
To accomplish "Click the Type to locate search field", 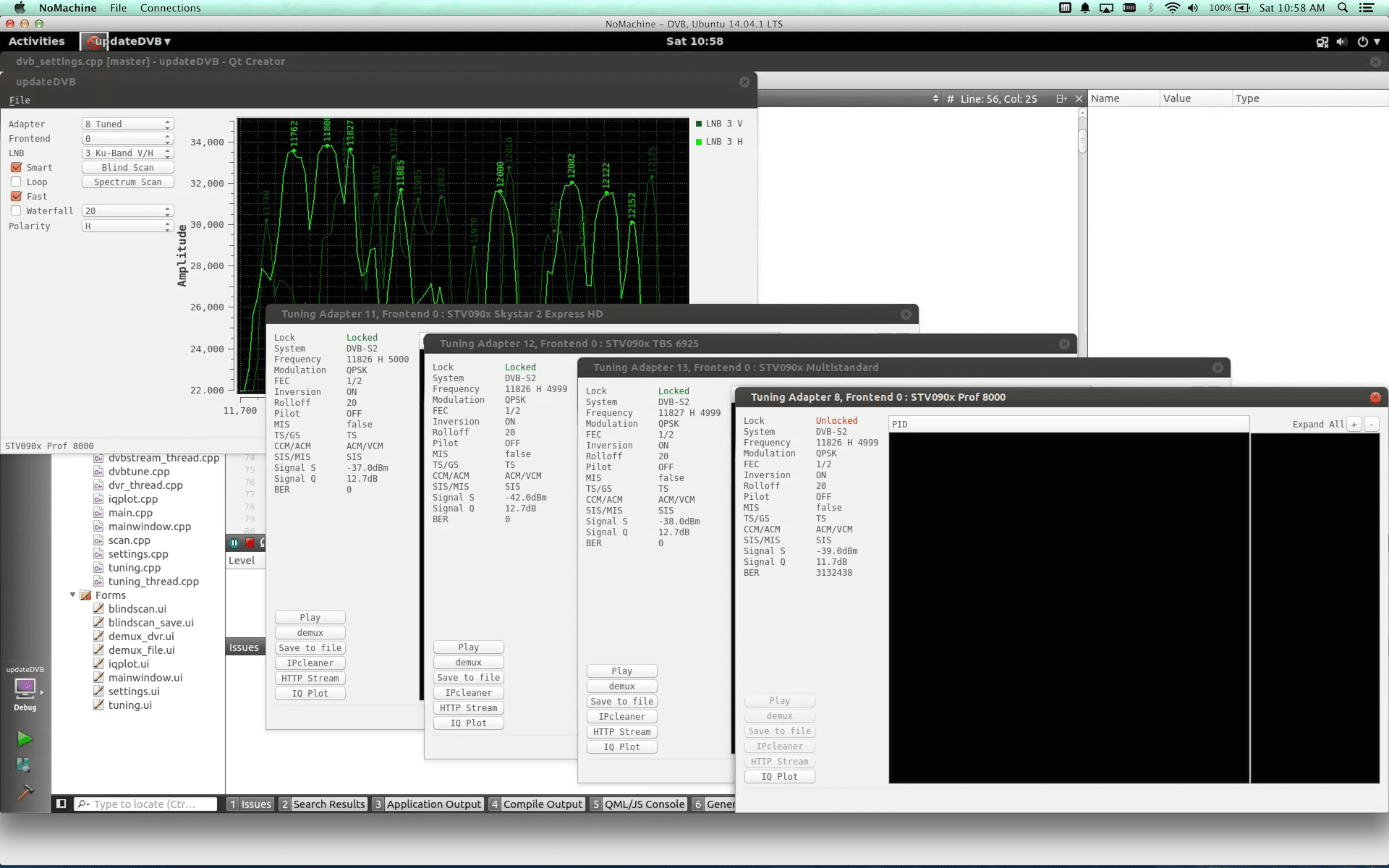I will [x=145, y=804].
